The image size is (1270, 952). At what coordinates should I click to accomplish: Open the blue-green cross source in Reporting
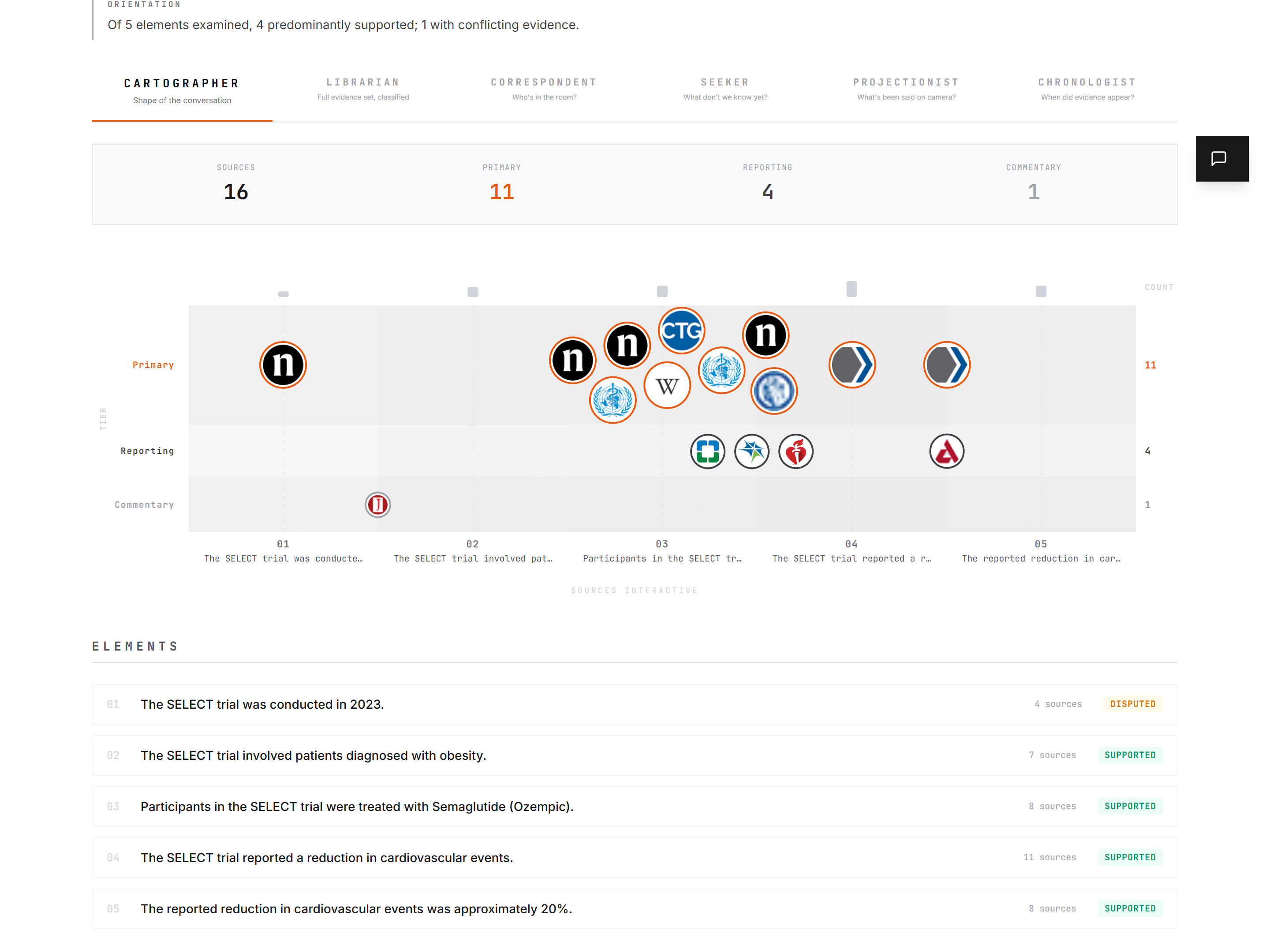tap(707, 452)
